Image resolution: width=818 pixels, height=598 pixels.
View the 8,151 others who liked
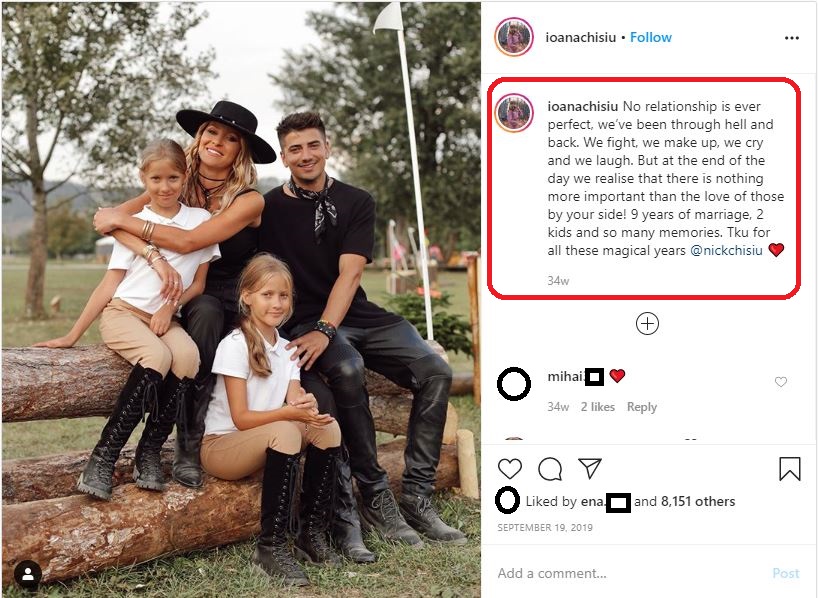(698, 501)
